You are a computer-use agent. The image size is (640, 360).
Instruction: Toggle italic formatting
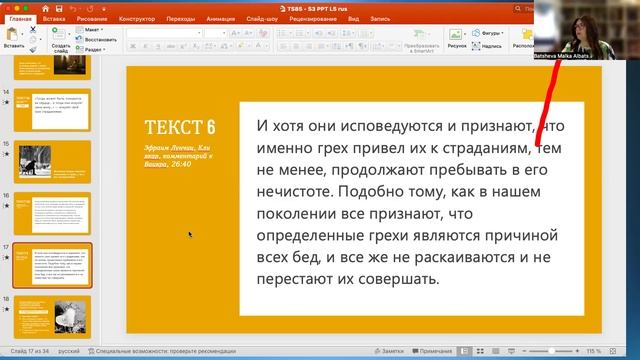point(145,47)
